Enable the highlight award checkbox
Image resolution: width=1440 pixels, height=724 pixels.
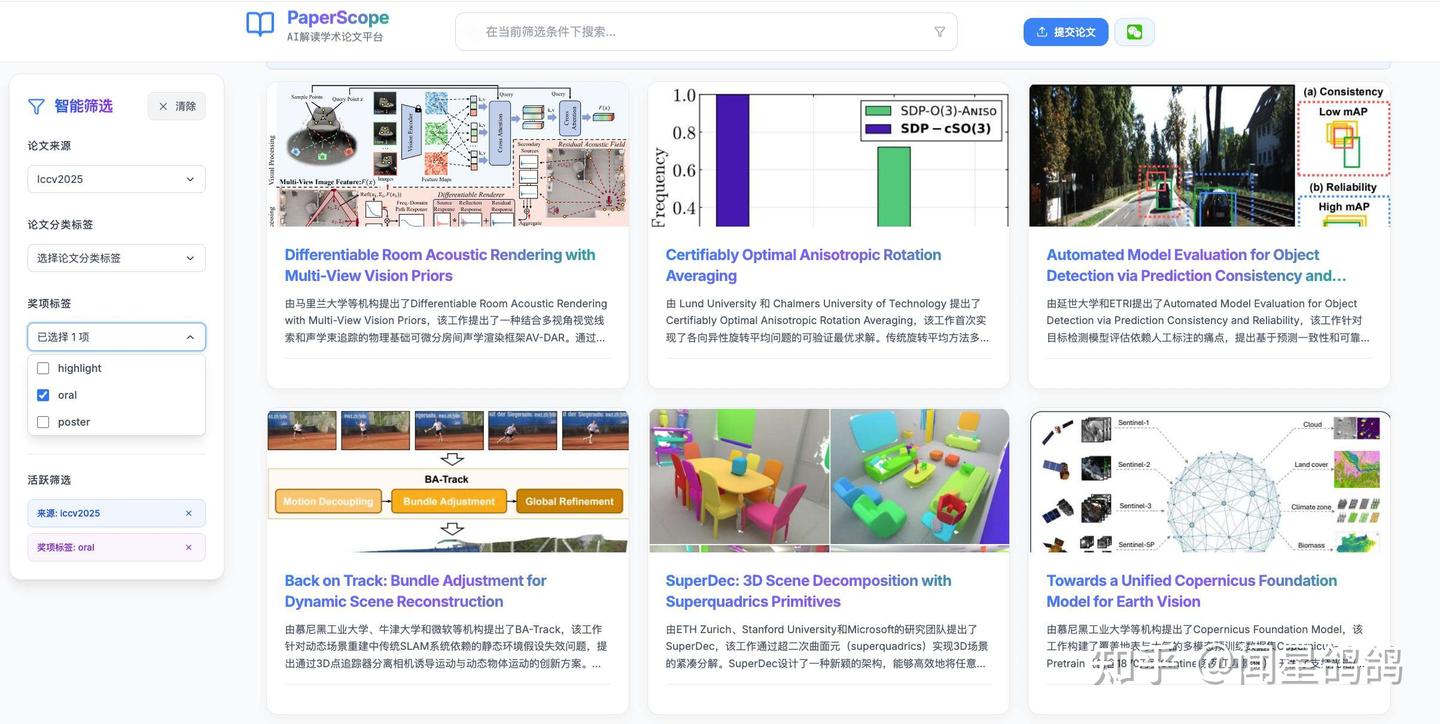(43, 367)
